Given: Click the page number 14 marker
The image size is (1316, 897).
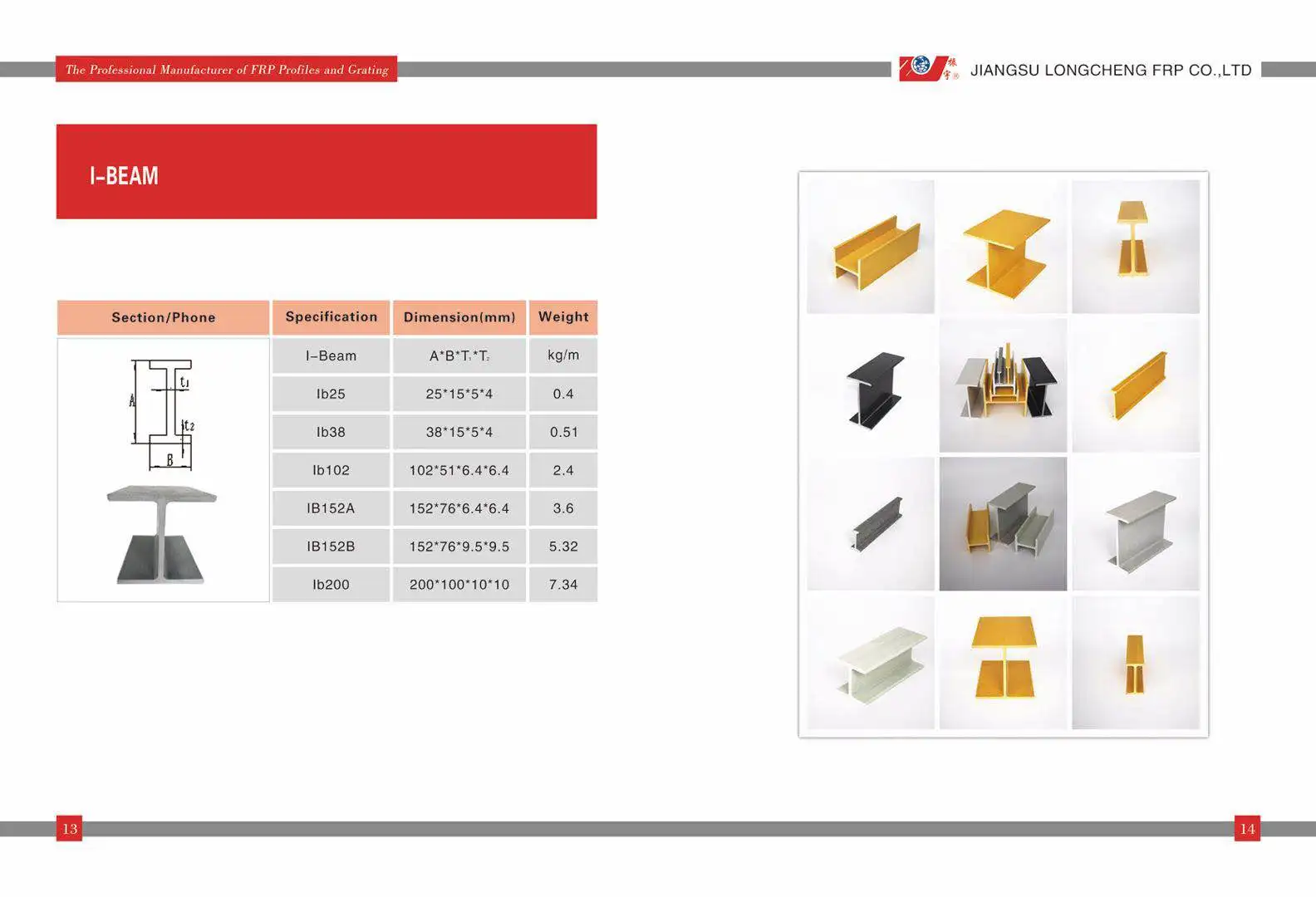Looking at the screenshot, I should (x=1247, y=828).
